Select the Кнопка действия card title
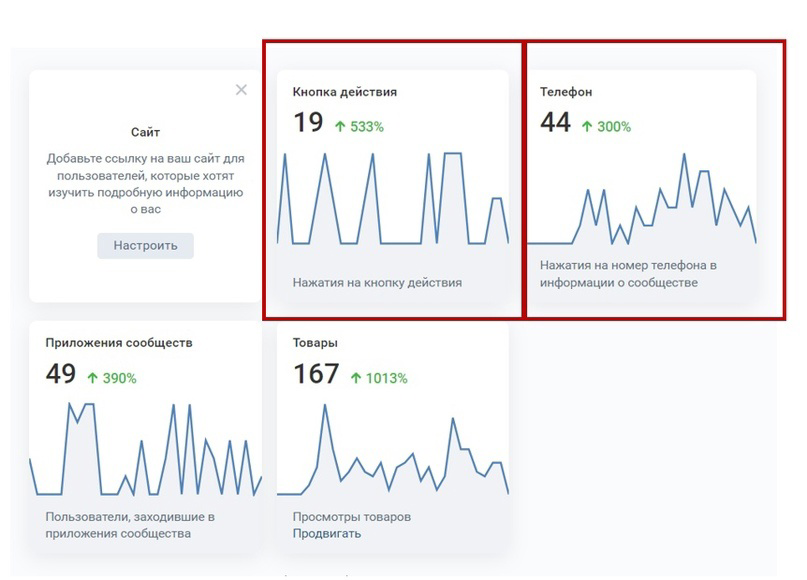The width and height of the screenshot is (807, 580). pyautogui.click(x=345, y=92)
